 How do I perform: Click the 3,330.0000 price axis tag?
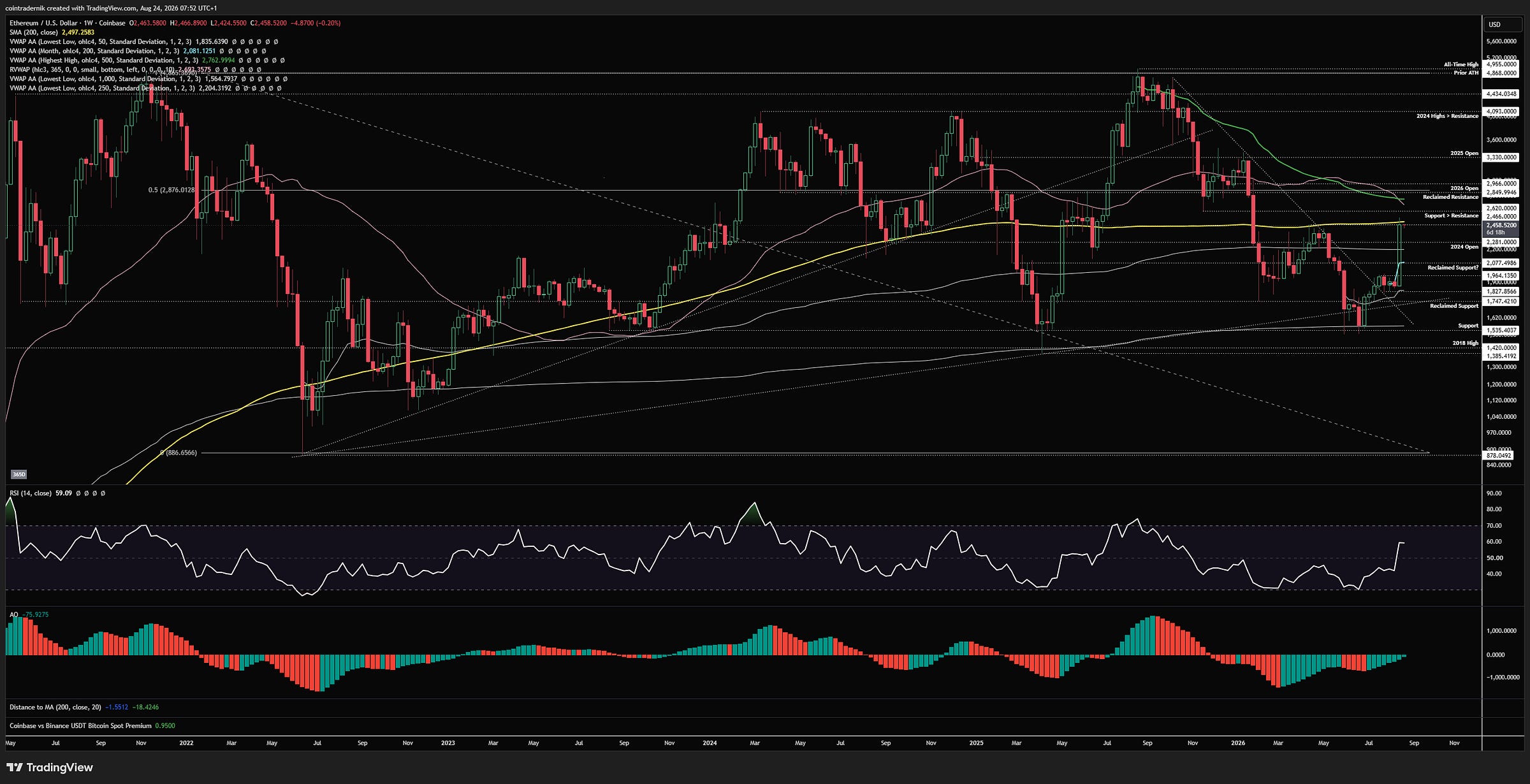click(1501, 157)
